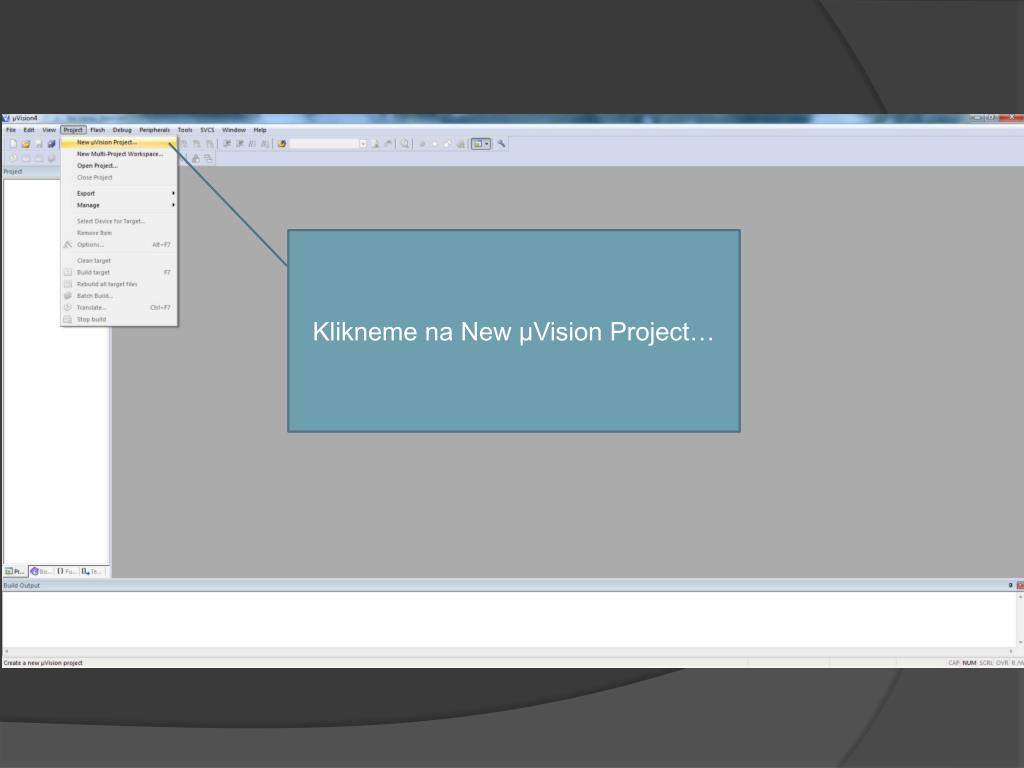The width and height of the screenshot is (1024, 768).
Task: Open the Window menu
Action: [x=234, y=130]
